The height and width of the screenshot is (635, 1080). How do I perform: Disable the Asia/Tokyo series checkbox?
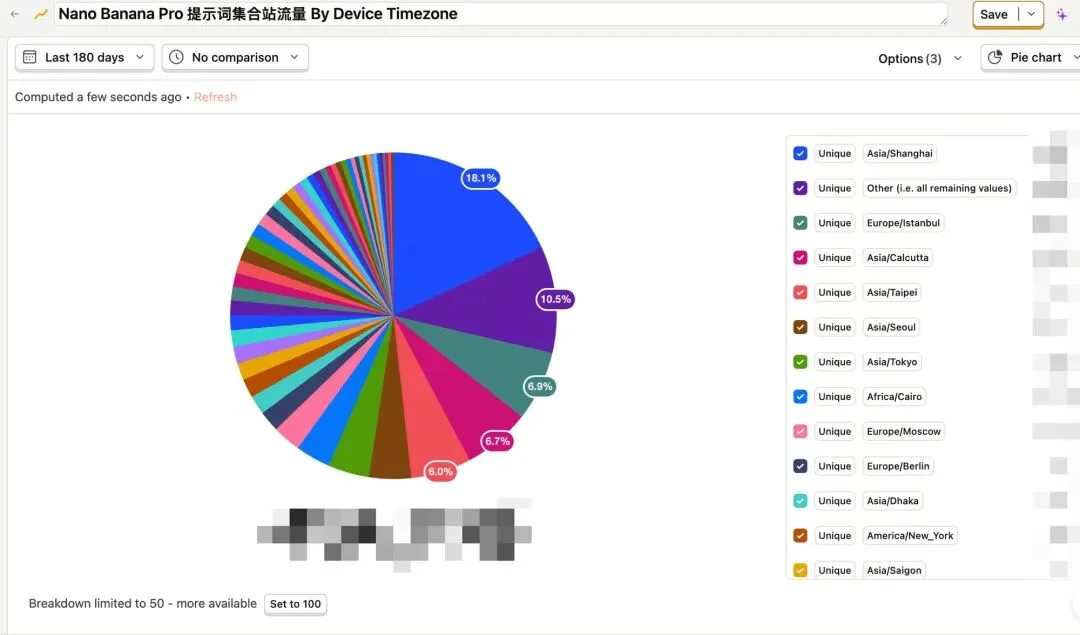(x=800, y=362)
